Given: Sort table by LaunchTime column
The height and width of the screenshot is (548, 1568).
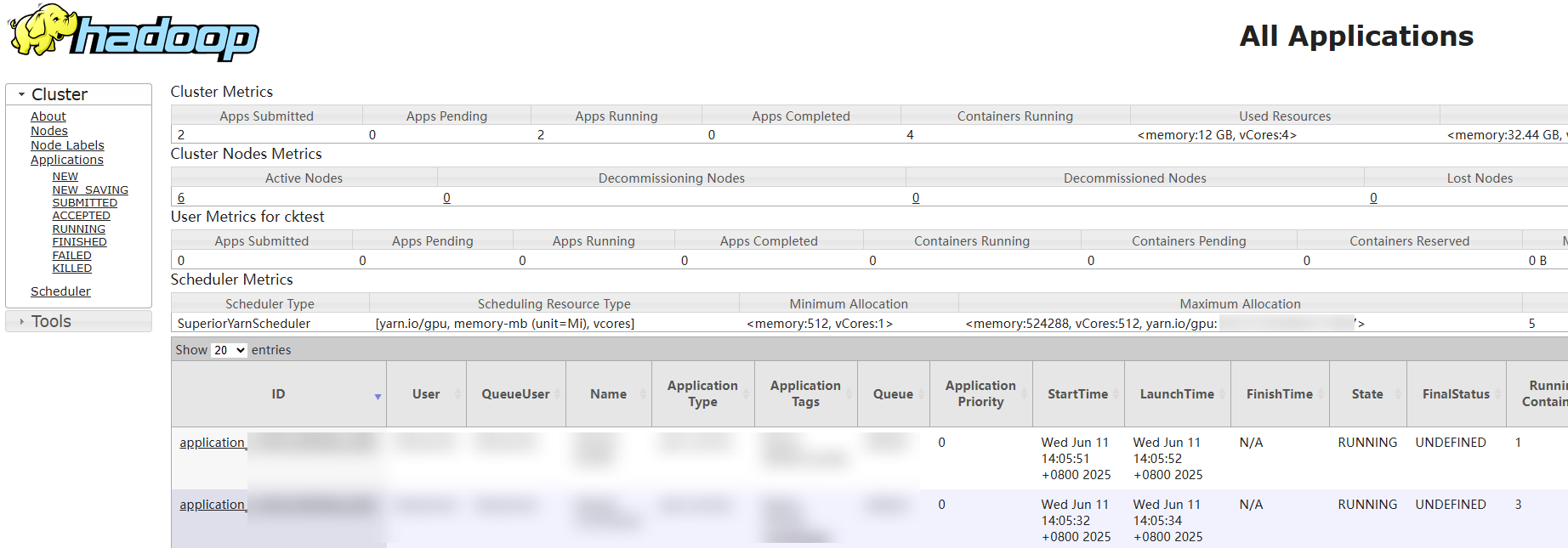Looking at the screenshot, I should 1177,394.
